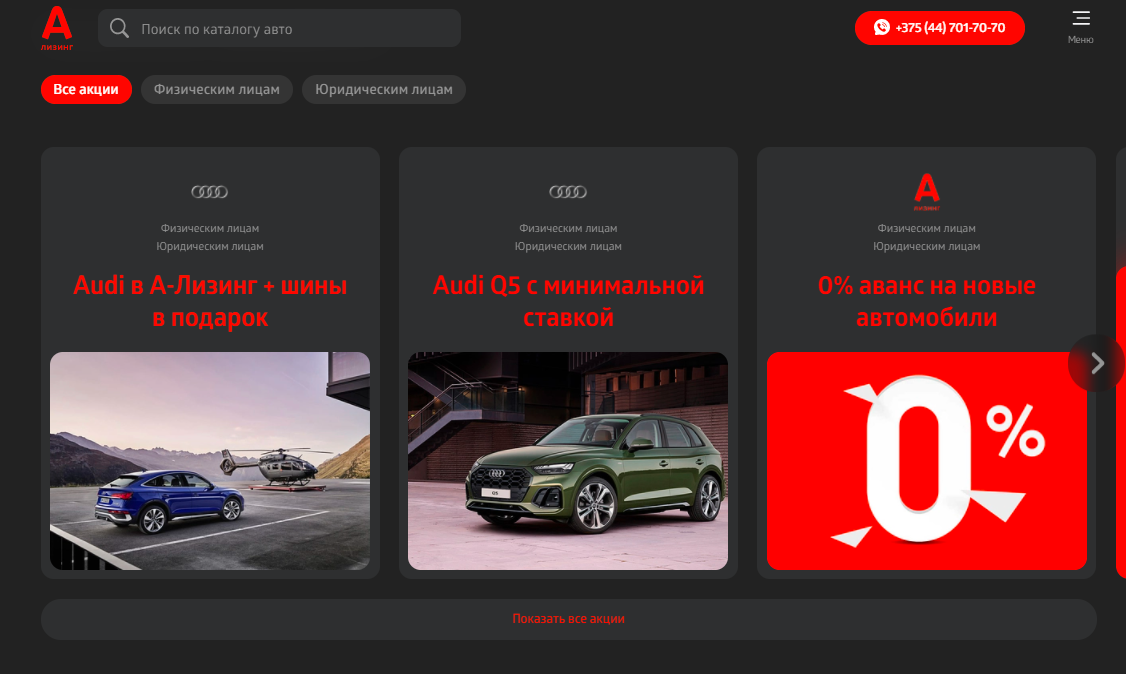Advance carousel with right arrow chevron

tap(1097, 363)
